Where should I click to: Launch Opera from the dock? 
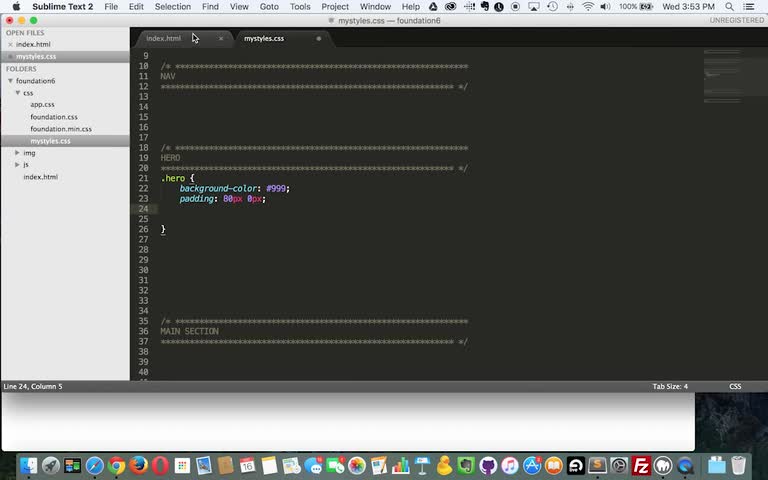click(x=160, y=465)
